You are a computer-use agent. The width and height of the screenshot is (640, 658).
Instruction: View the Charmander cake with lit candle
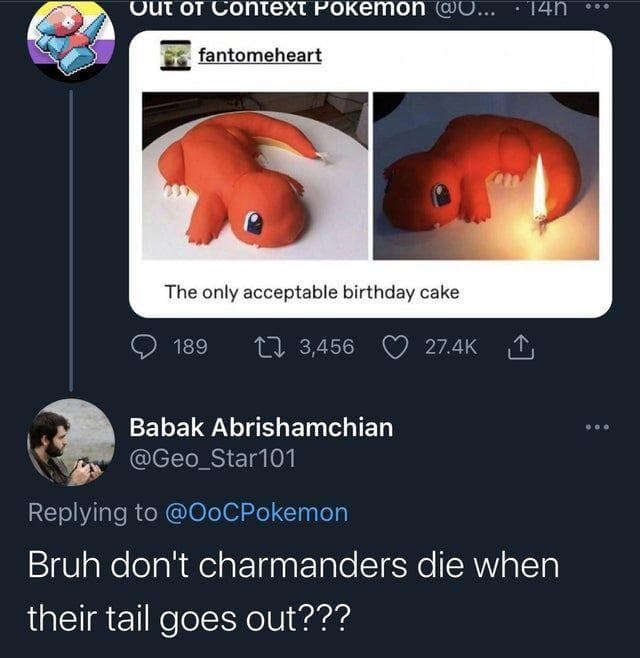[x=486, y=175]
